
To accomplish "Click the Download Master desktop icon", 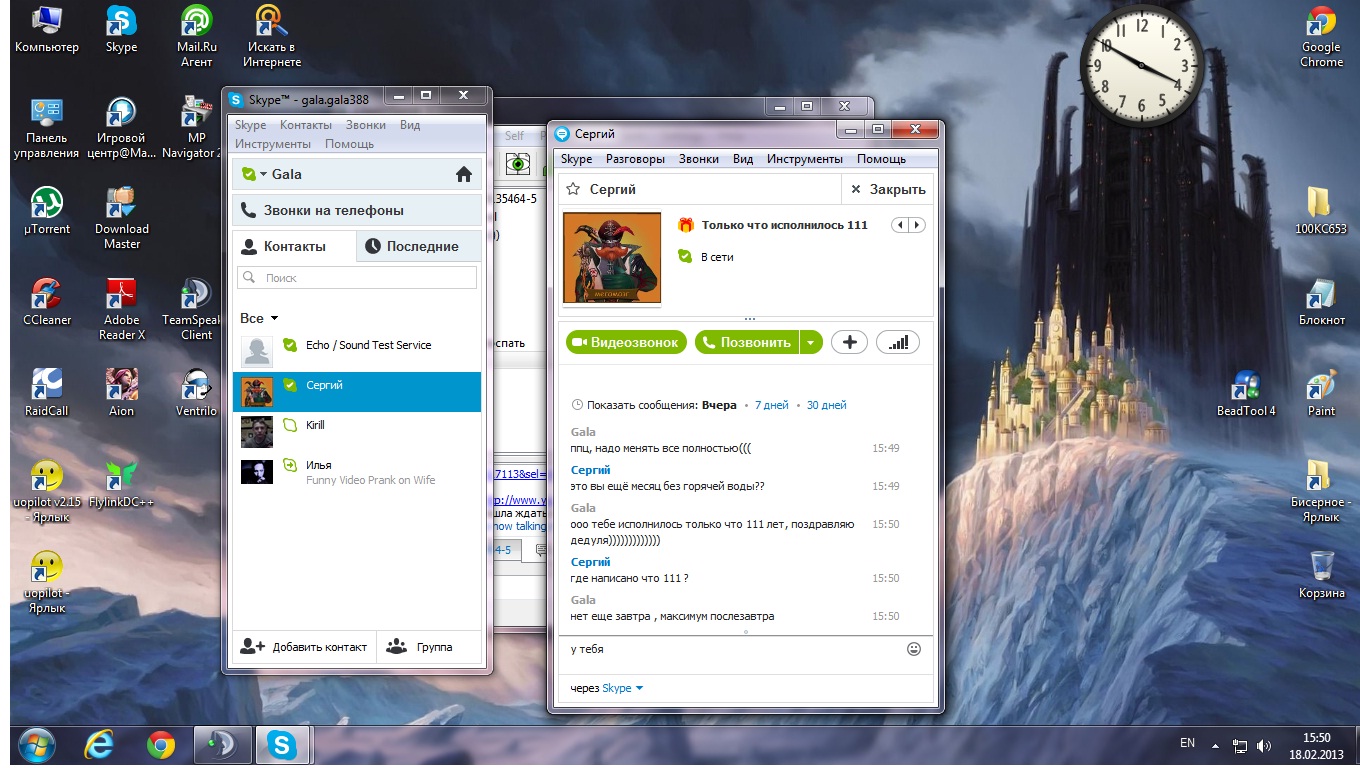I will [x=121, y=219].
